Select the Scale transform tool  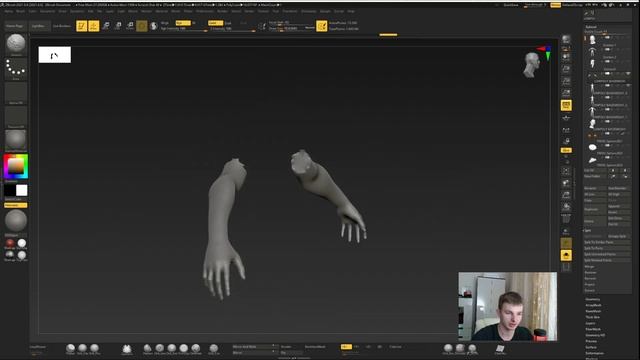(x=118, y=26)
